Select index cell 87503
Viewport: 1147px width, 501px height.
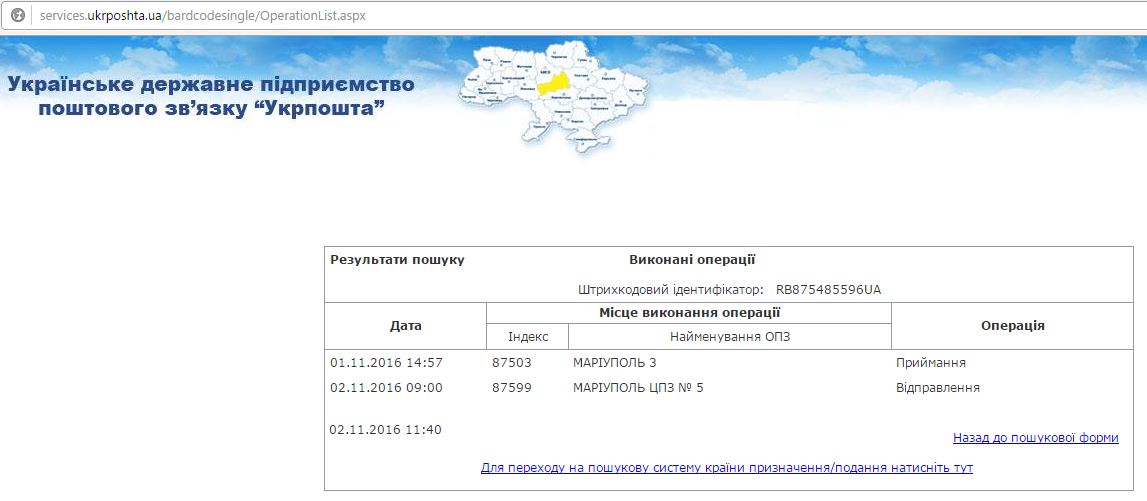coord(512,362)
